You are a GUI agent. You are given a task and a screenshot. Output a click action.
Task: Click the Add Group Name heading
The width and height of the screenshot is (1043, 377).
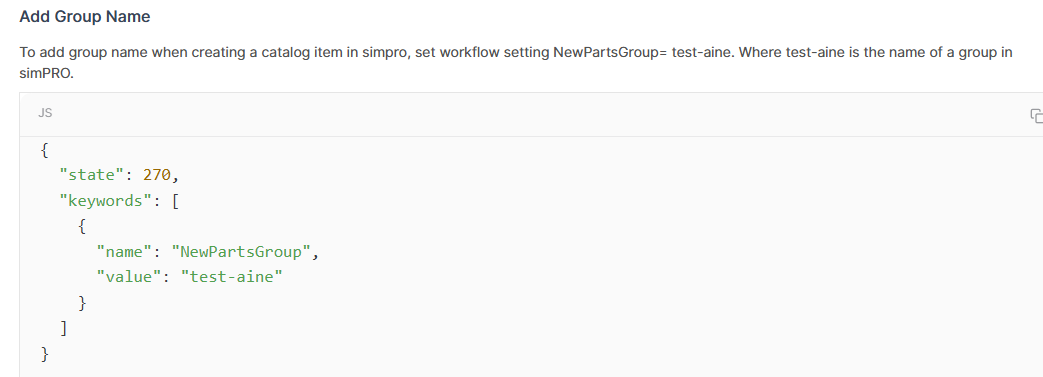[x=84, y=17]
